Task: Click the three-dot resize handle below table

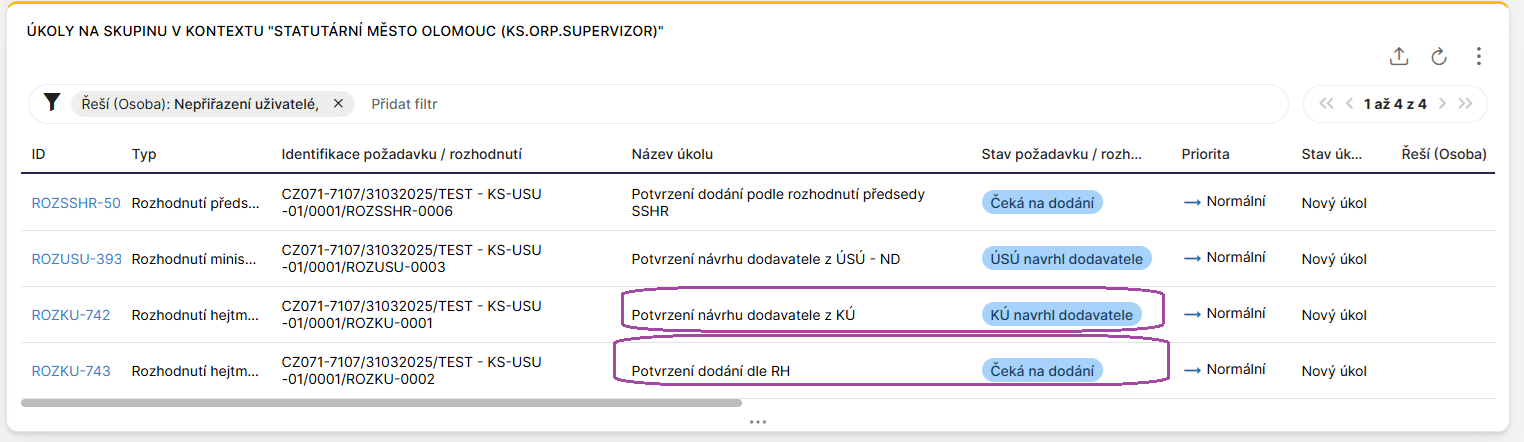Action: (757, 422)
